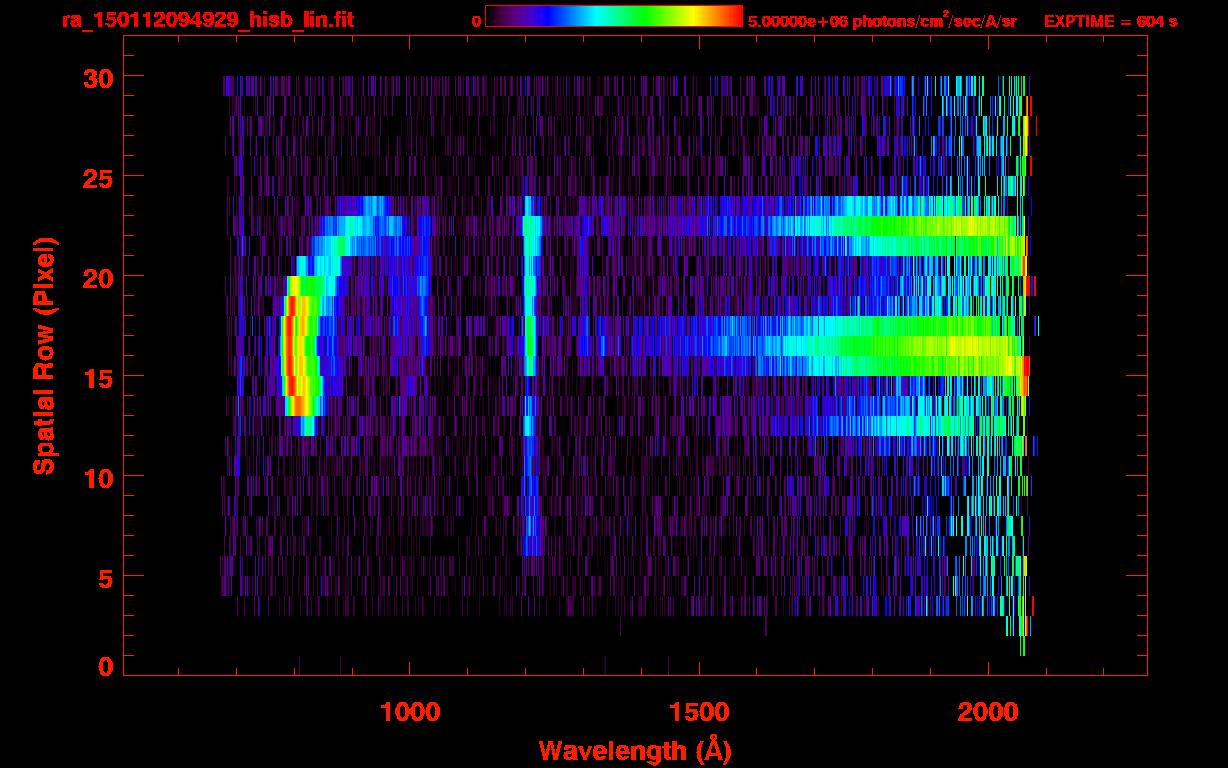Click the y-axis tick label 15
The image size is (1228, 768).
96,377
